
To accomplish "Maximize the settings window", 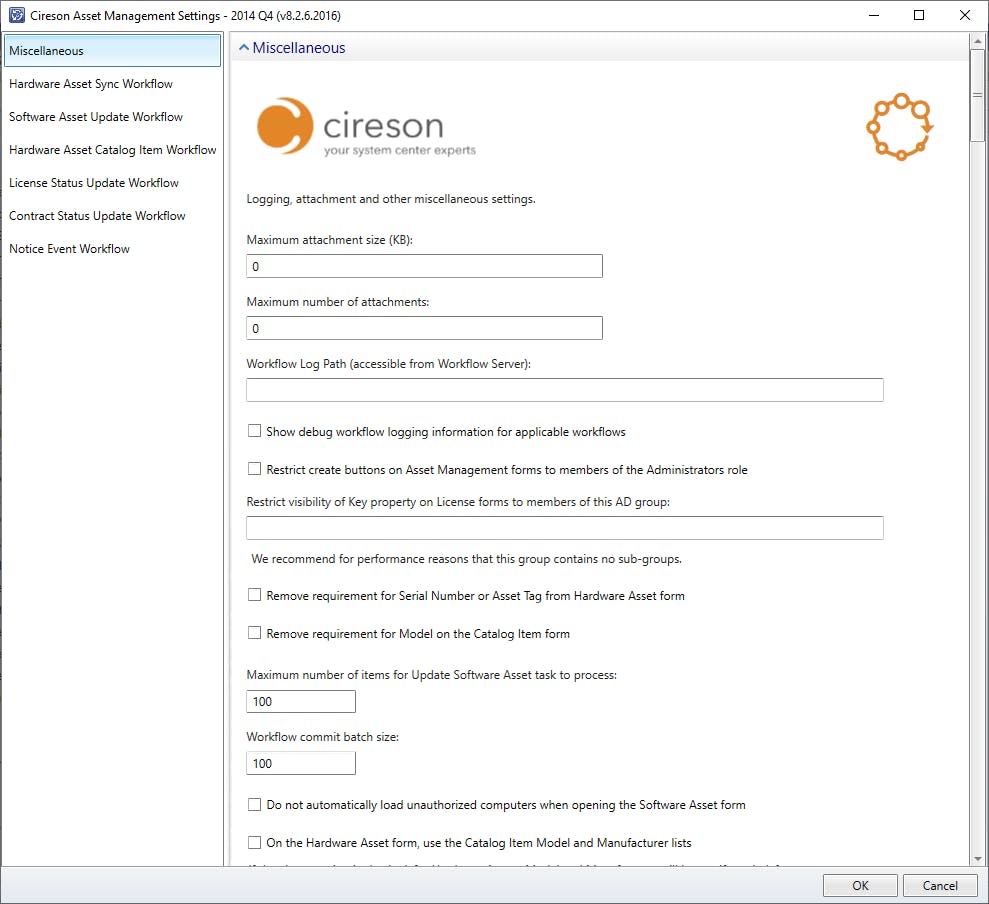I will (919, 15).
